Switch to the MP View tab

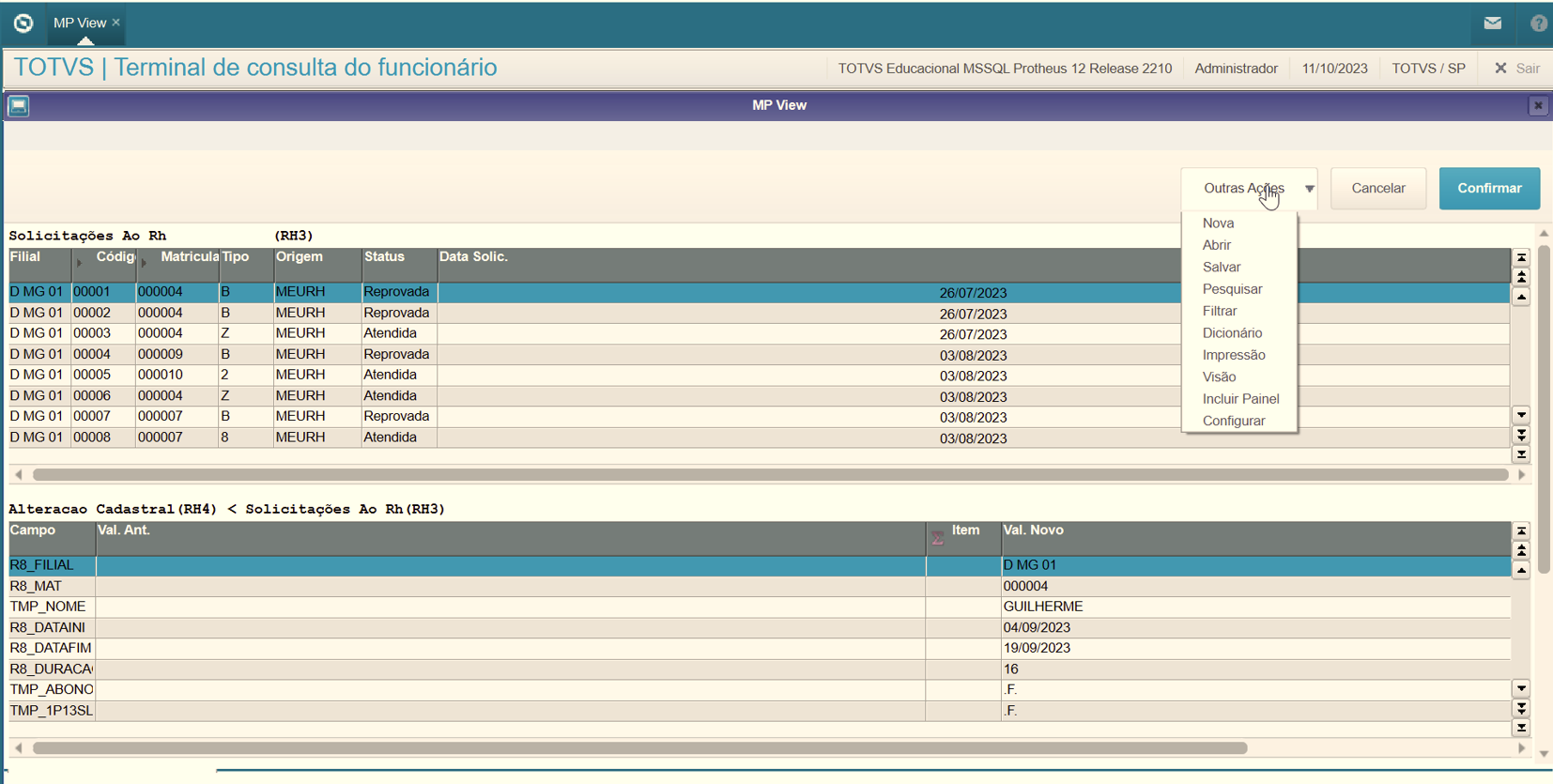pos(80,23)
